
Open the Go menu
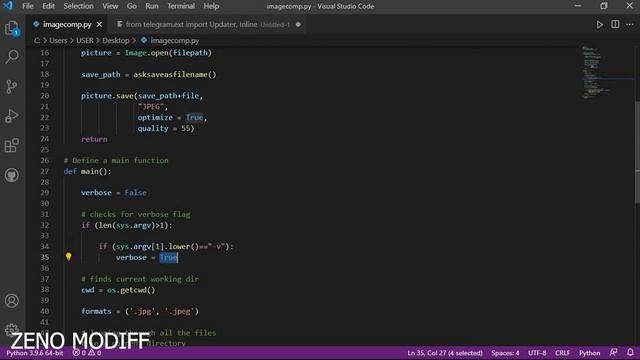(x=131, y=6)
